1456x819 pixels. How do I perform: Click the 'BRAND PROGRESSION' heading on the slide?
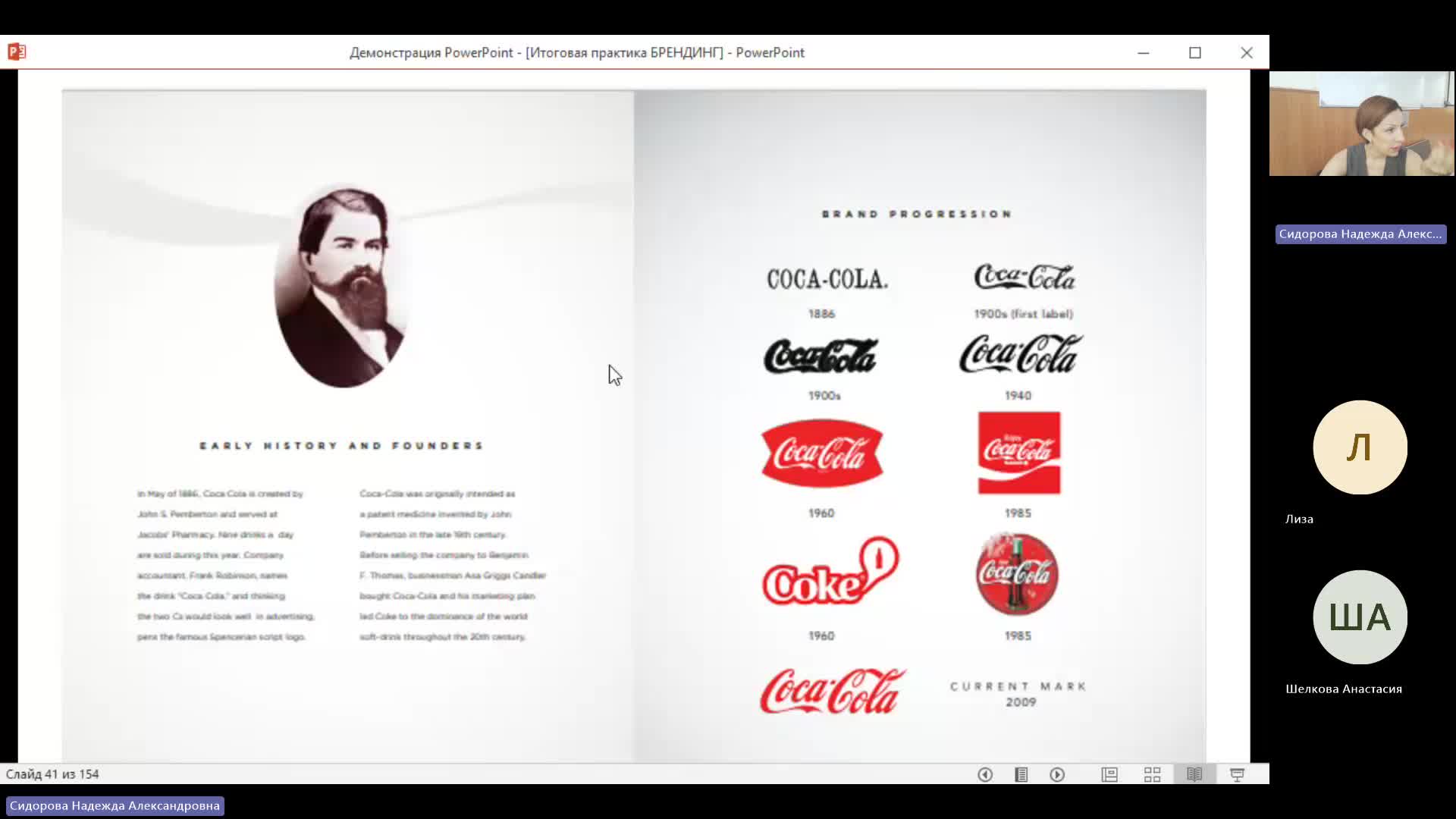(x=917, y=214)
